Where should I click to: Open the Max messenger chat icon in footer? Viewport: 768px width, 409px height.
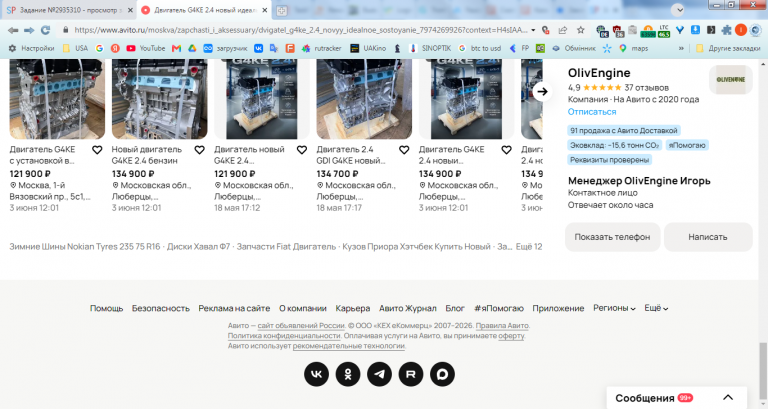tap(442, 374)
